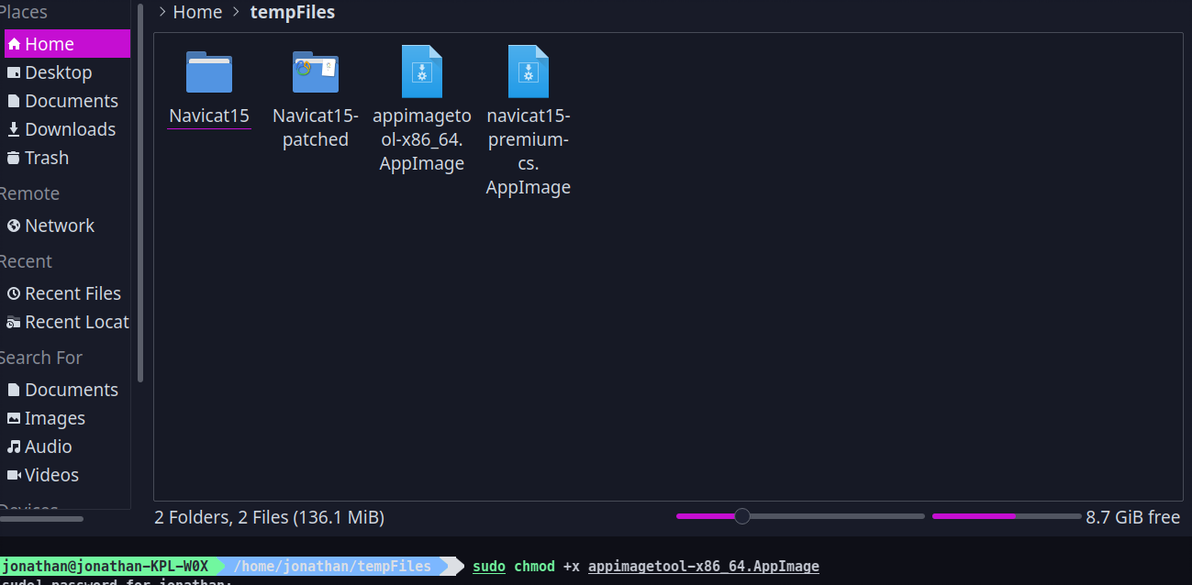Click the Places panel horizontal scrollbar
The width and height of the screenshot is (1192, 585).
pyautogui.click(x=42, y=519)
